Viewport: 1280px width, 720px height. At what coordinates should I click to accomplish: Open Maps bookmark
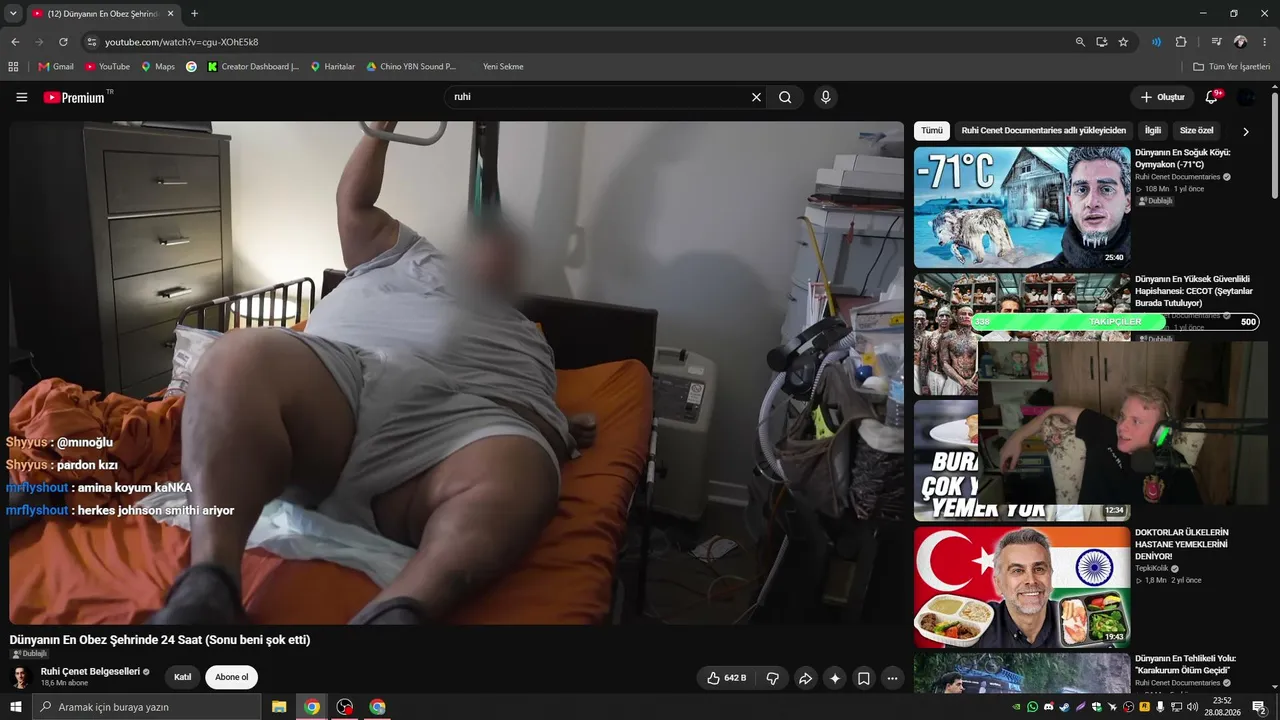click(158, 67)
